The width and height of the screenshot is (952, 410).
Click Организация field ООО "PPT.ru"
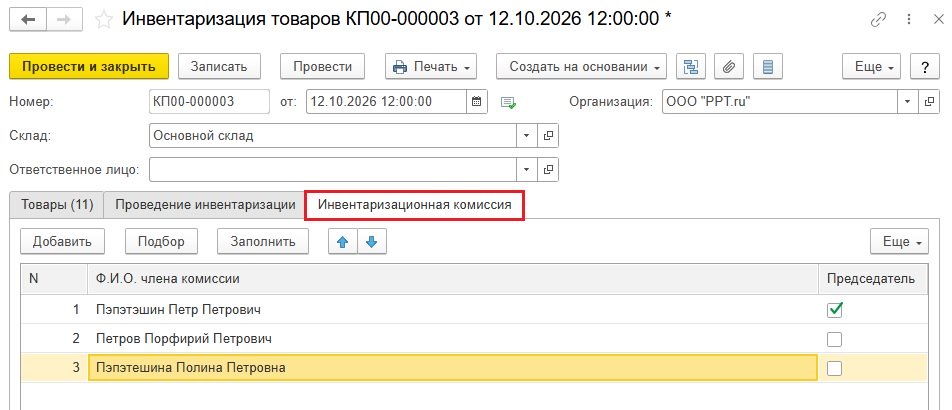click(780, 101)
